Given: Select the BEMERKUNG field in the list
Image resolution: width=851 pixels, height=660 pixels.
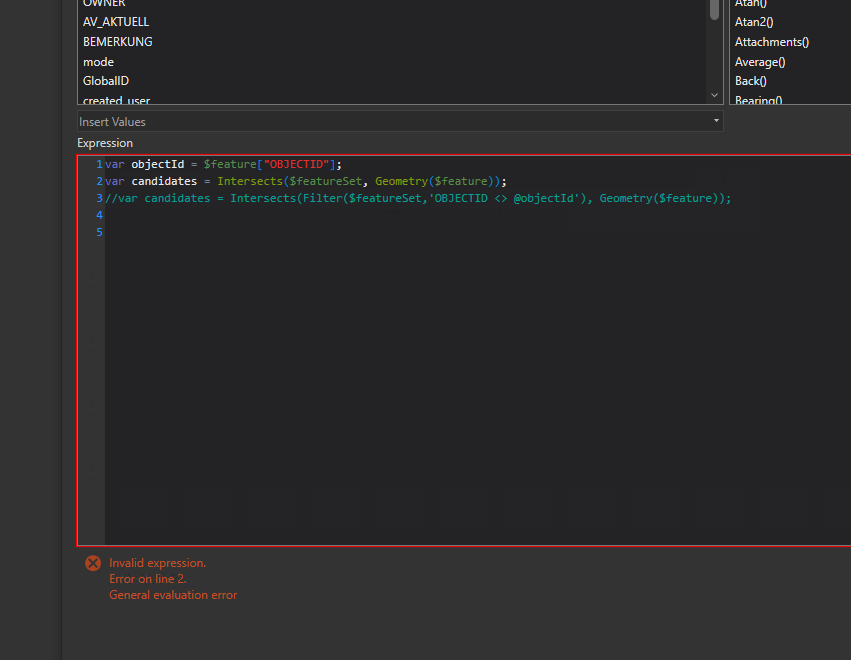Looking at the screenshot, I should (x=118, y=42).
